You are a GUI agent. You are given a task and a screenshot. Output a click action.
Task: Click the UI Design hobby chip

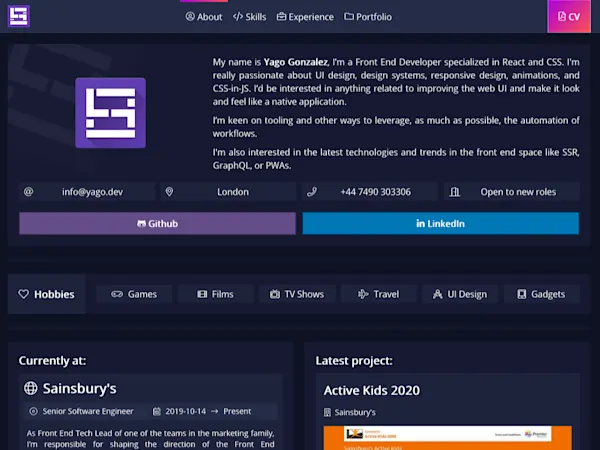point(460,294)
